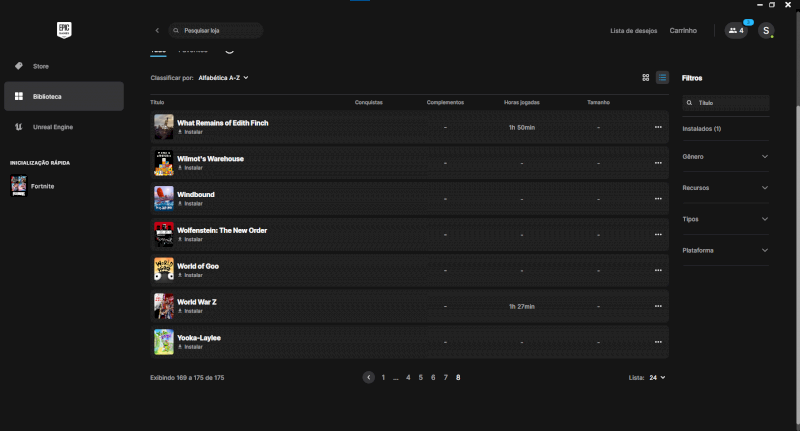The height and width of the screenshot is (431, 800).
Task: Click the World War Z 1h 27min value
Action: (521, 307)
